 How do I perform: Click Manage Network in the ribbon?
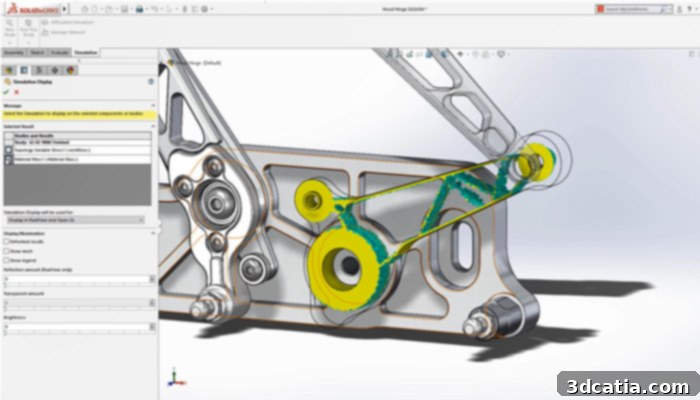[63, 32]
